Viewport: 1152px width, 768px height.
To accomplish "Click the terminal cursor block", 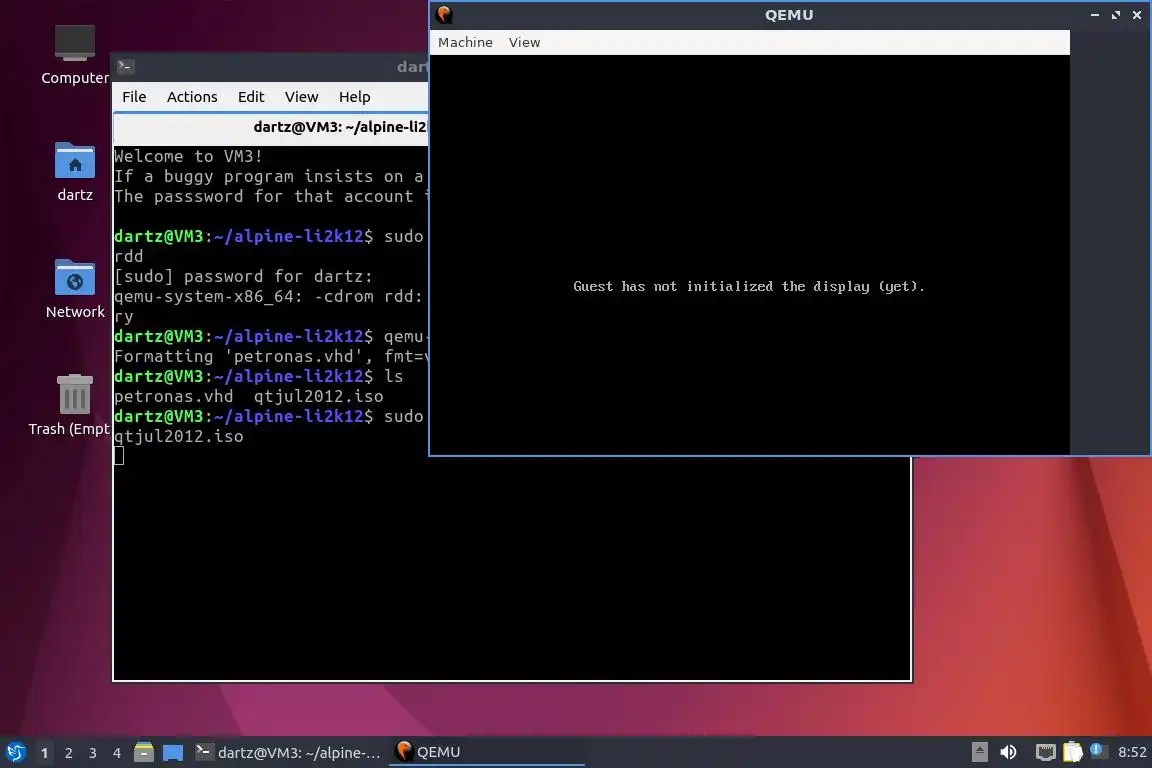I will coord(119,456).
